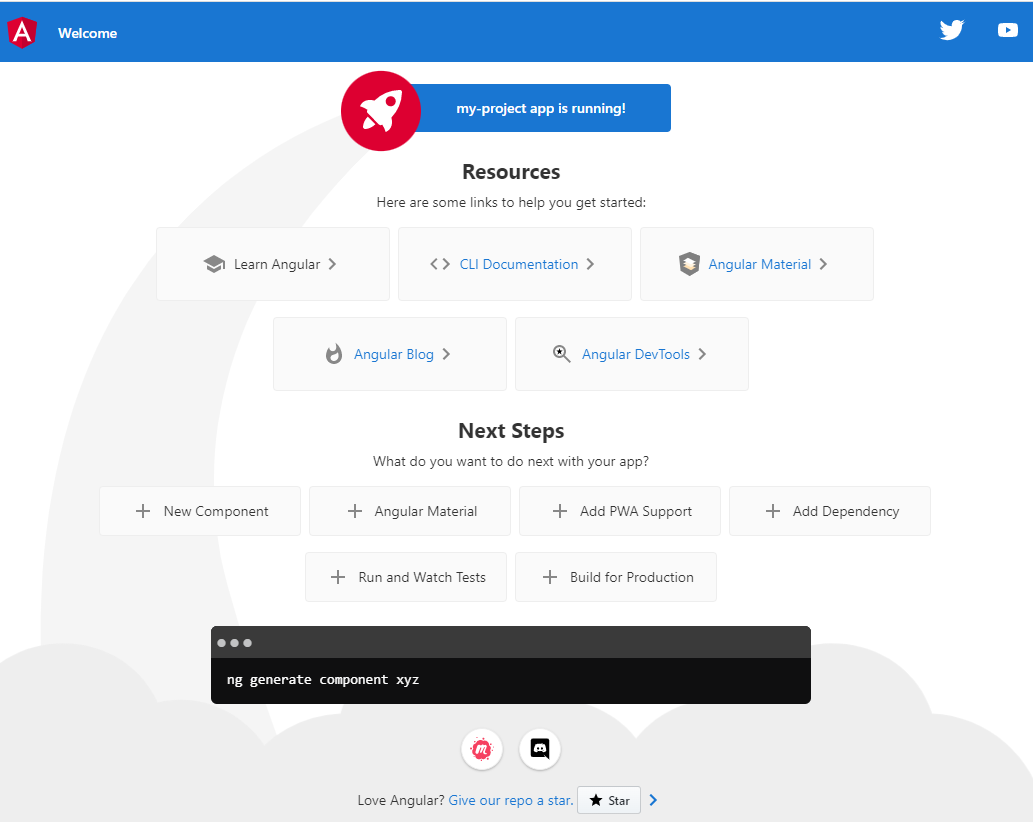Click Give our repo a star link
This screenshot has height=822, width=1033.
tap(511, 800)
